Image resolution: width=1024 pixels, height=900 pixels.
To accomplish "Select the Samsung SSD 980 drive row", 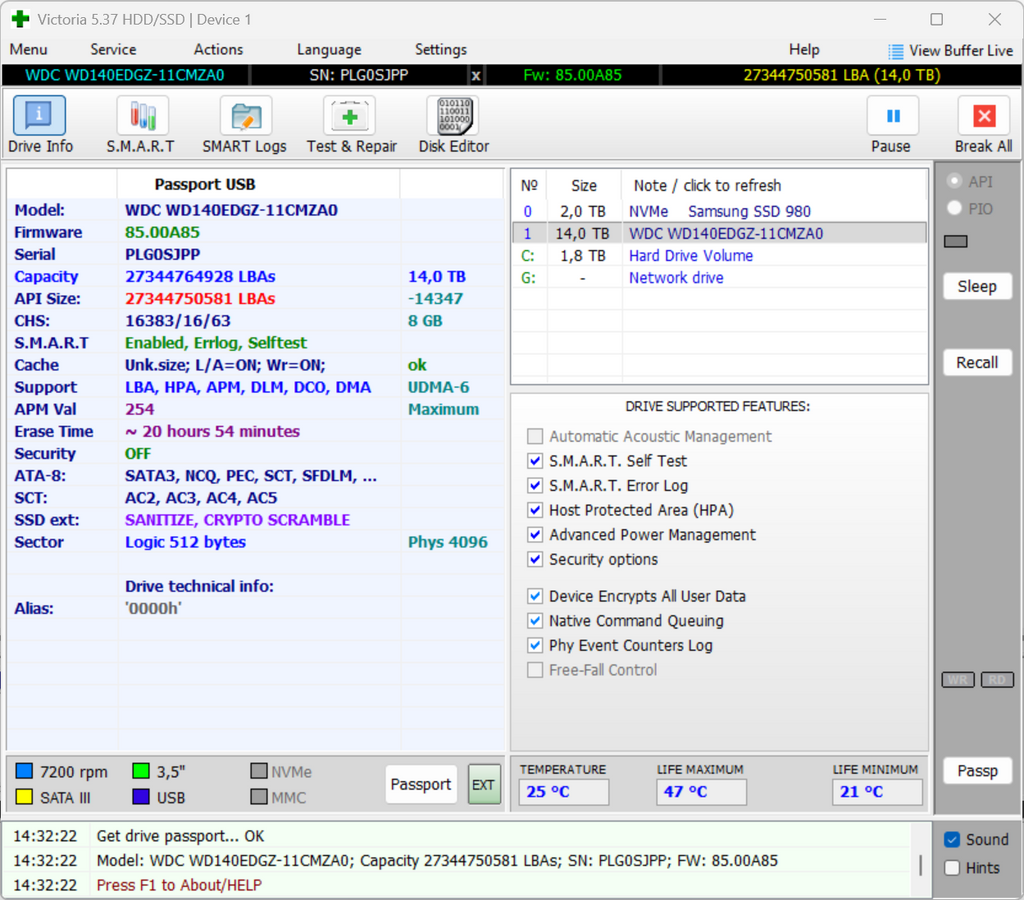I will 719,212.
